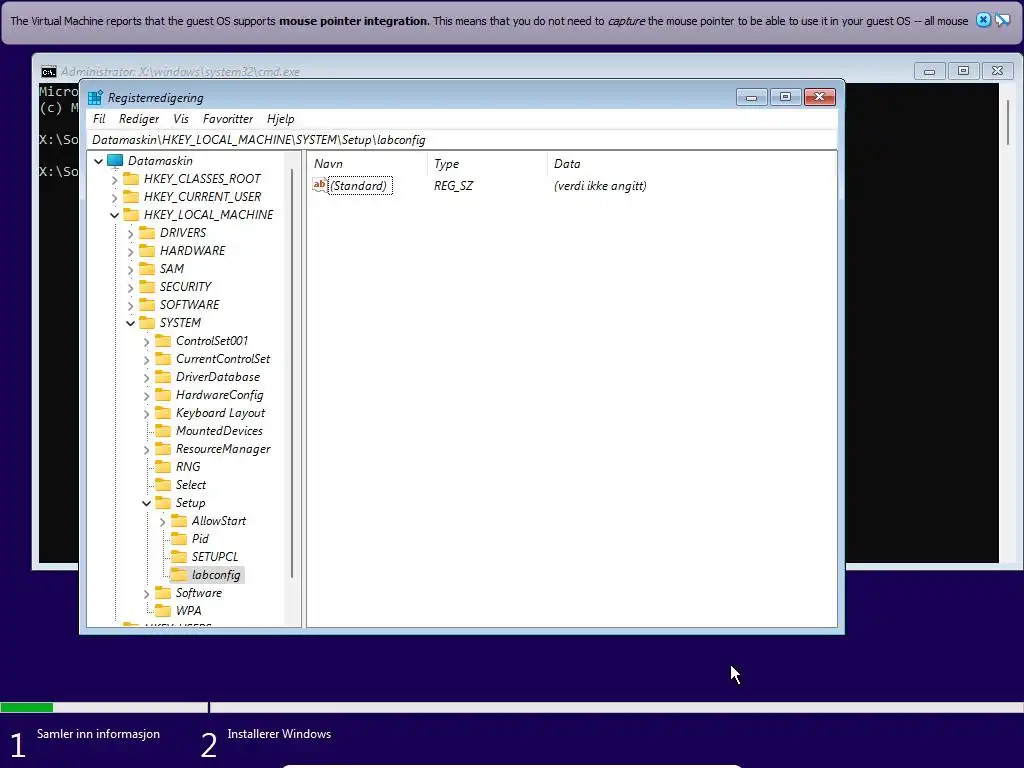Click the cmd window vertical scrollbar
The width and height of the screenshot is (1024, 768).
(1008, 122)
